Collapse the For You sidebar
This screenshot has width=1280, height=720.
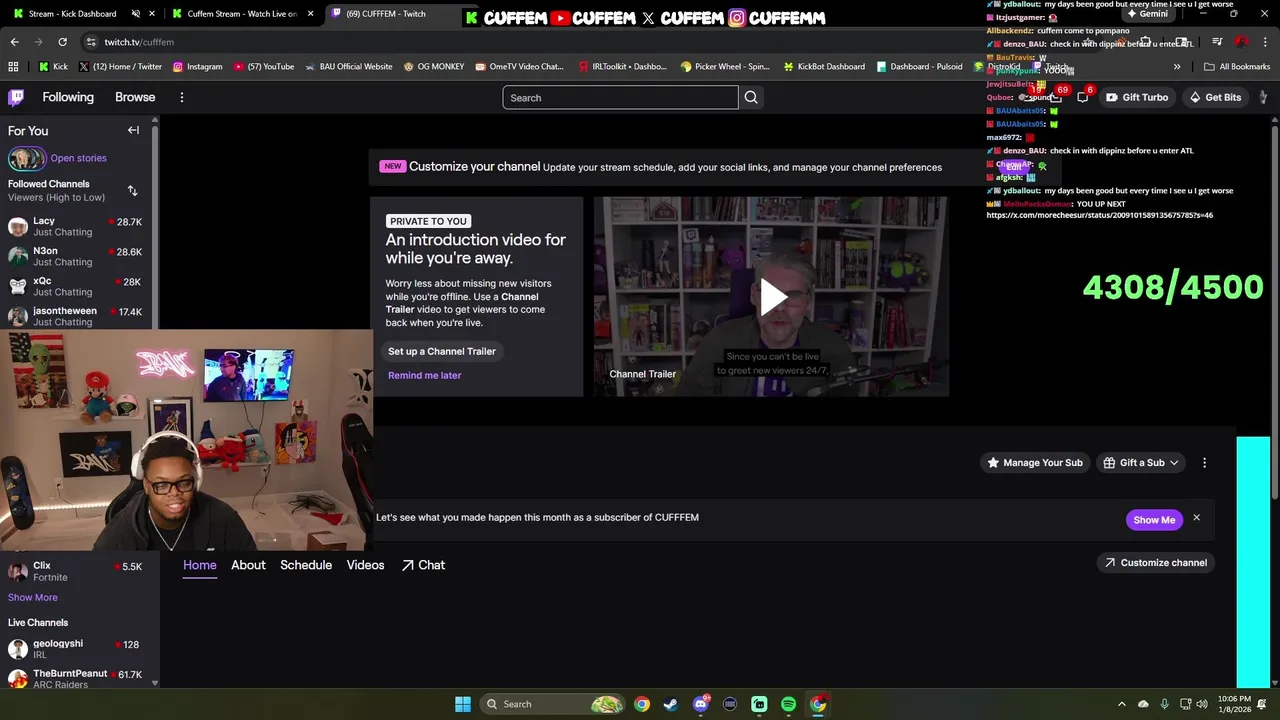tap(133, 130)
